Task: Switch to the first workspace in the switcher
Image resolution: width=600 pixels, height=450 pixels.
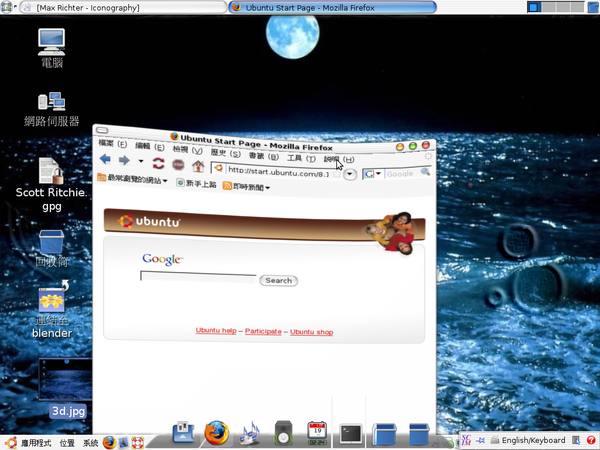Action: click(x=534, y=7)
